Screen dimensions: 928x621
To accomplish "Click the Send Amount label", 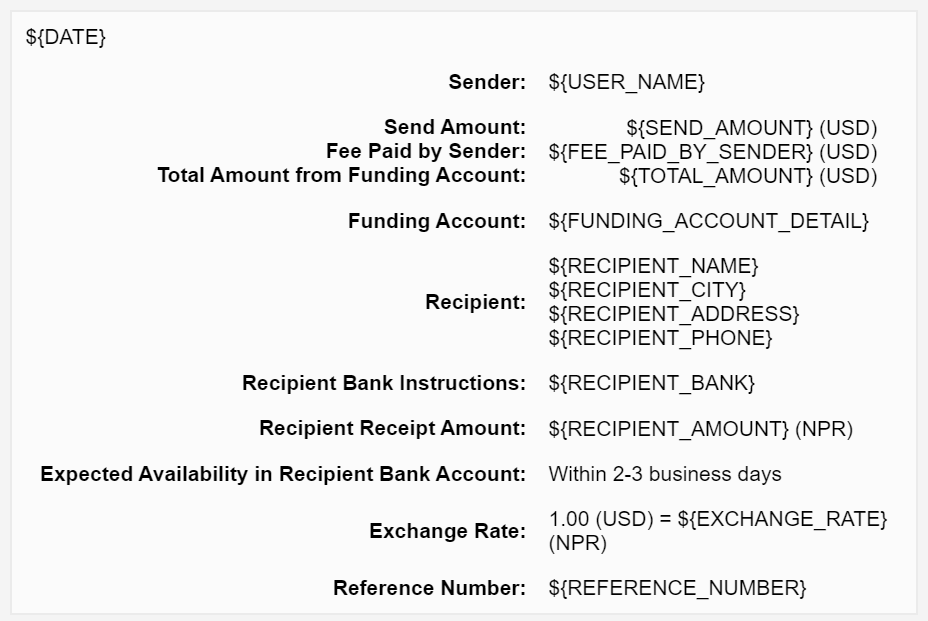I will click(455, 128).
